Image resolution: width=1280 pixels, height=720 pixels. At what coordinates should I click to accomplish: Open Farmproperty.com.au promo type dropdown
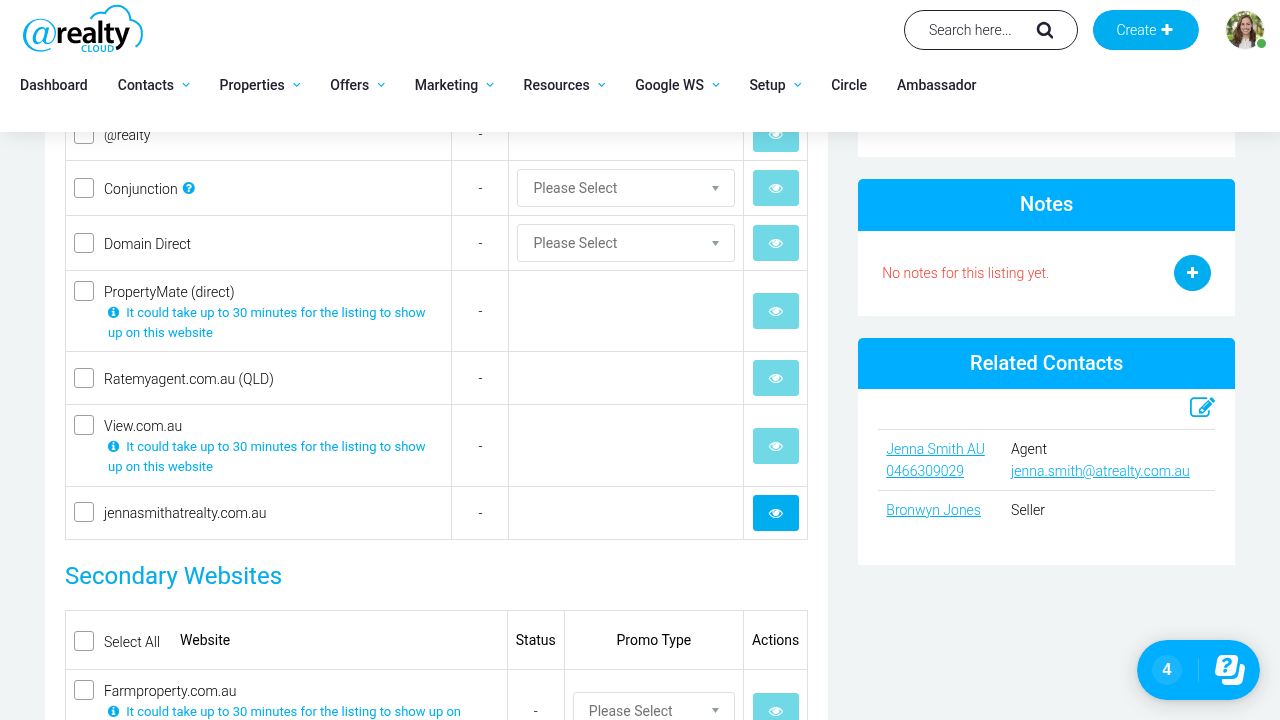pyautogui.click(x=654, y=707)
